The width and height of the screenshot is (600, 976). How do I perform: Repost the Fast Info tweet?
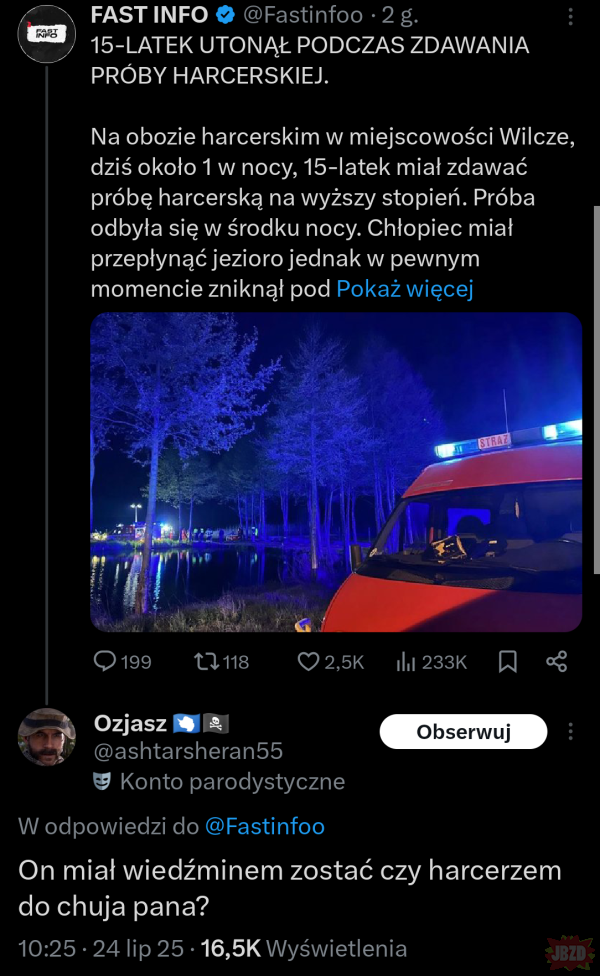point(206,661)
